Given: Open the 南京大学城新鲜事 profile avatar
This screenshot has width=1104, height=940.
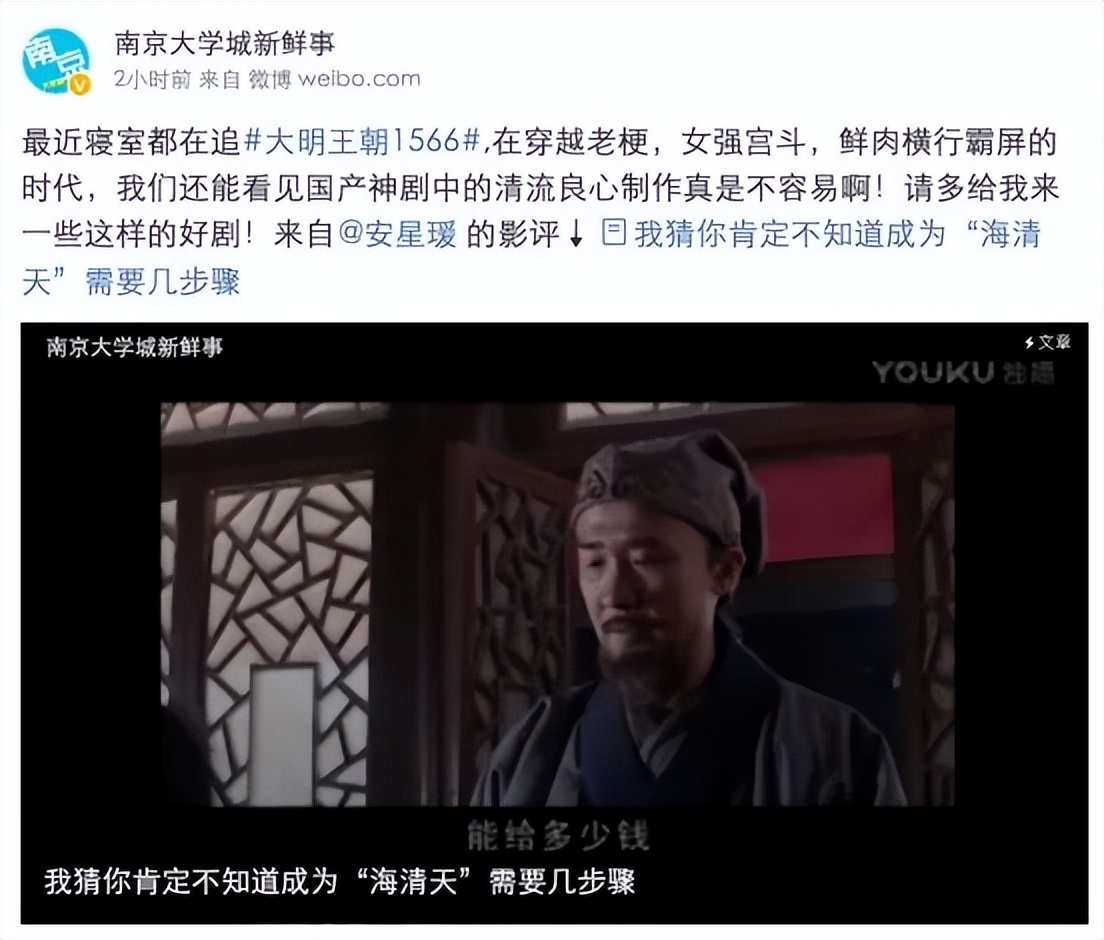Looking at the screenshot, I should tap(56, 61).
